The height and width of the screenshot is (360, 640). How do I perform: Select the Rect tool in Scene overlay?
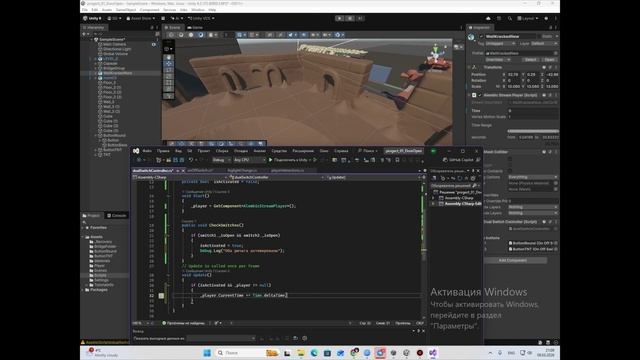(169, 83)
